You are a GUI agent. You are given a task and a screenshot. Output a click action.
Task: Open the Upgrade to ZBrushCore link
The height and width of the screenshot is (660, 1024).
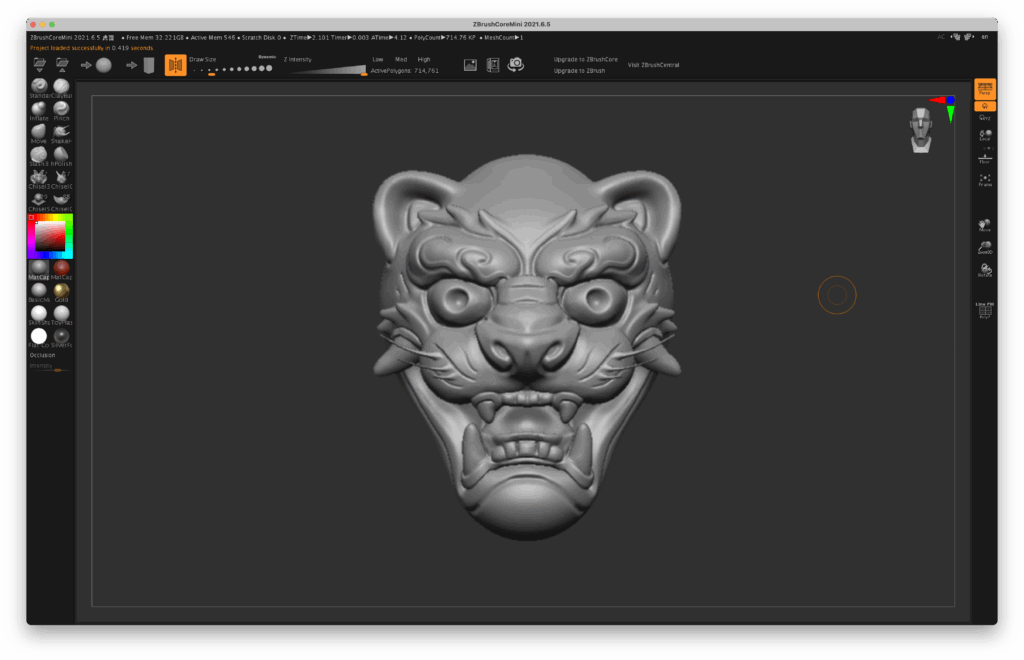click(586, 59)
